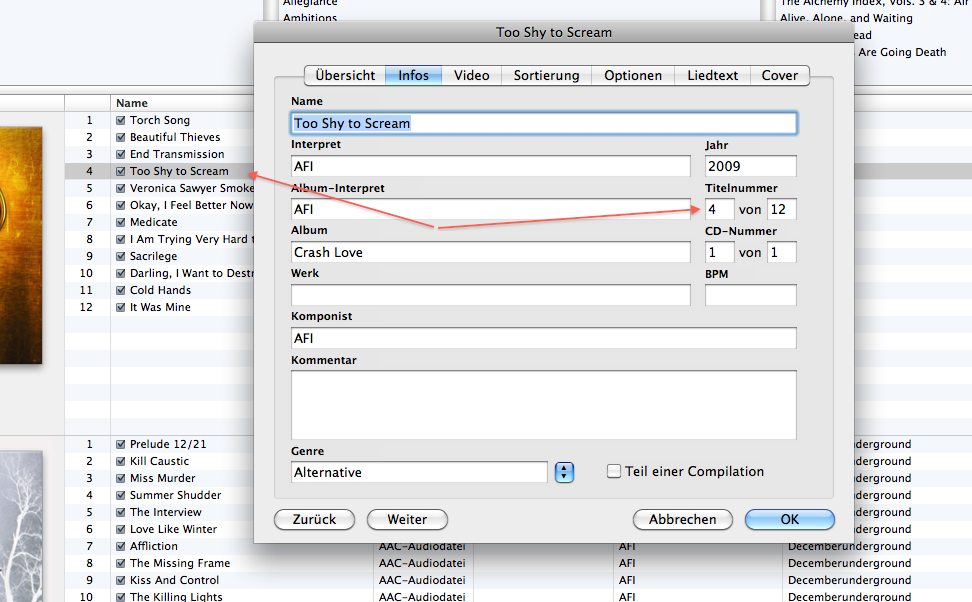This screenshot has height=602, width=972.
Task: Select the Miss Murder track
Action: [x=162, y=478]
